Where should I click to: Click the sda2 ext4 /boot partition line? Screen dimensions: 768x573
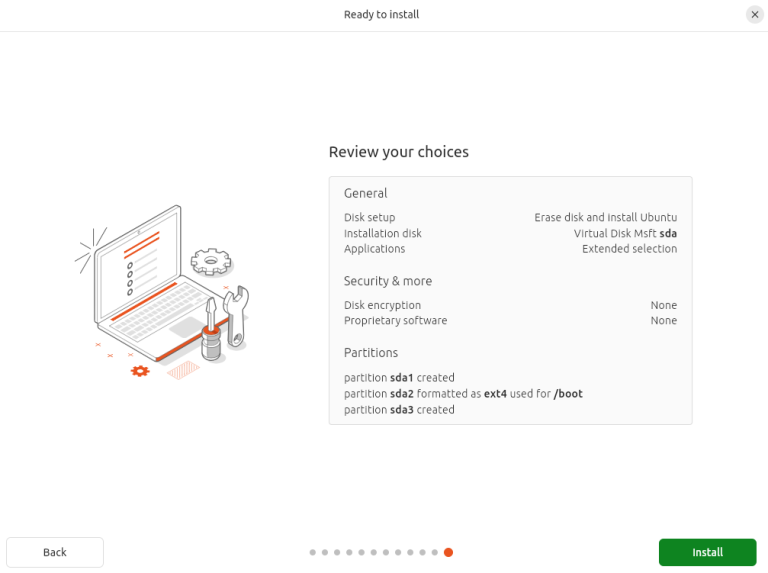click(463, 394)
